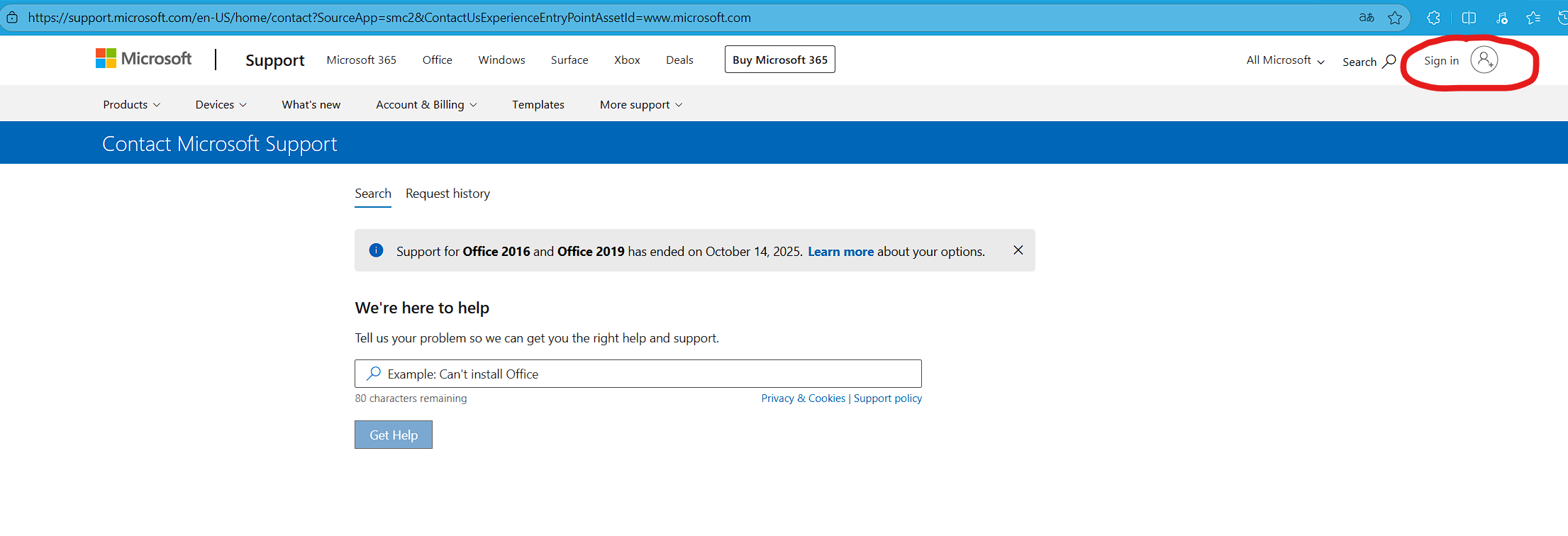The image size is (1568, 536).
Task: Open browser extensions puzzle icon
Action: click(1433, 18)
